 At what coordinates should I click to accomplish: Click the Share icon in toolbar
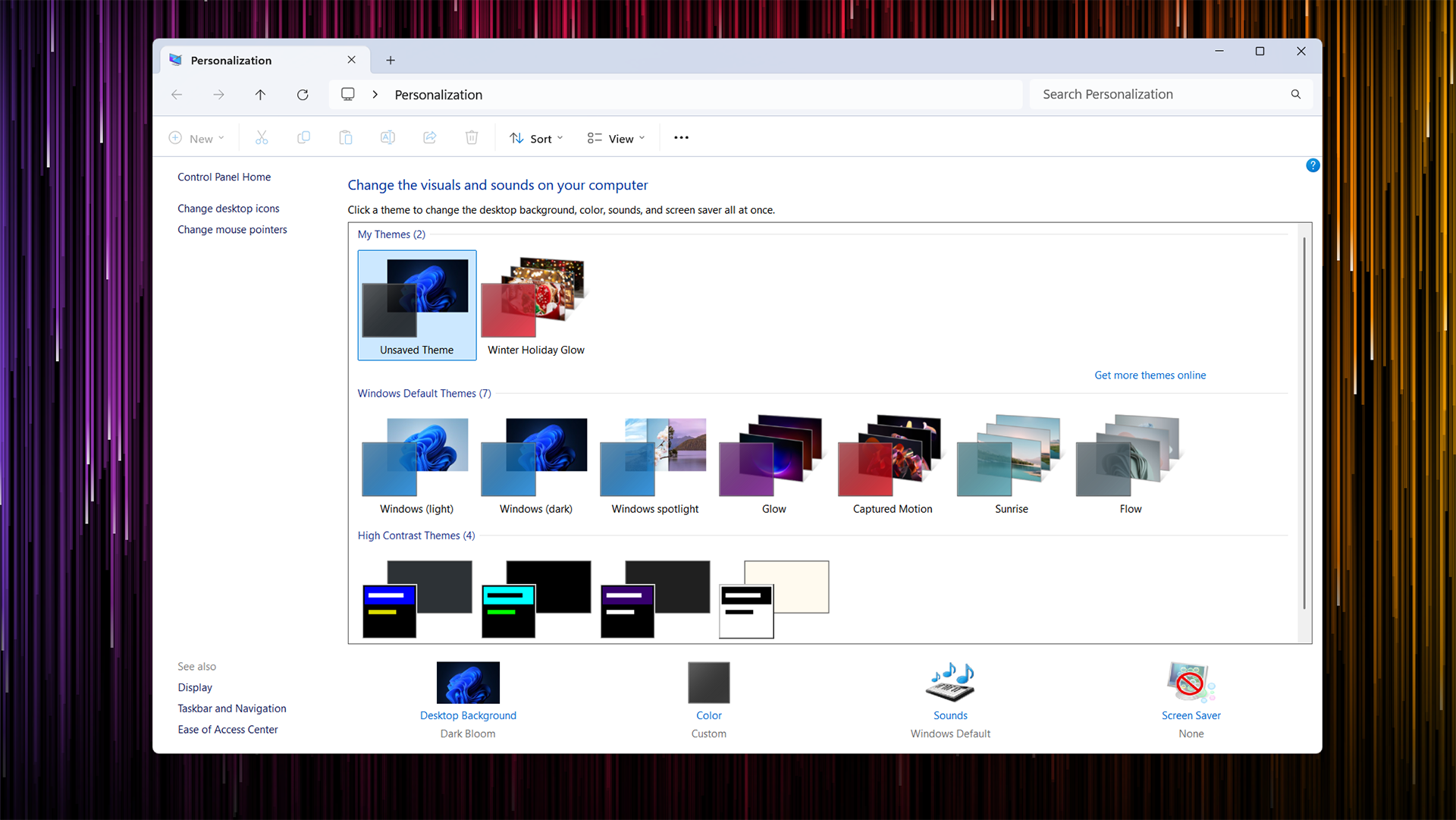(430, 138)
